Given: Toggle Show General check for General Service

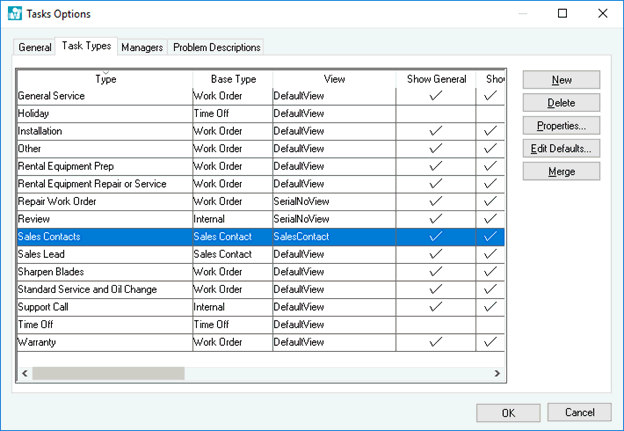Looking at the screenshot, I should 436,96.
